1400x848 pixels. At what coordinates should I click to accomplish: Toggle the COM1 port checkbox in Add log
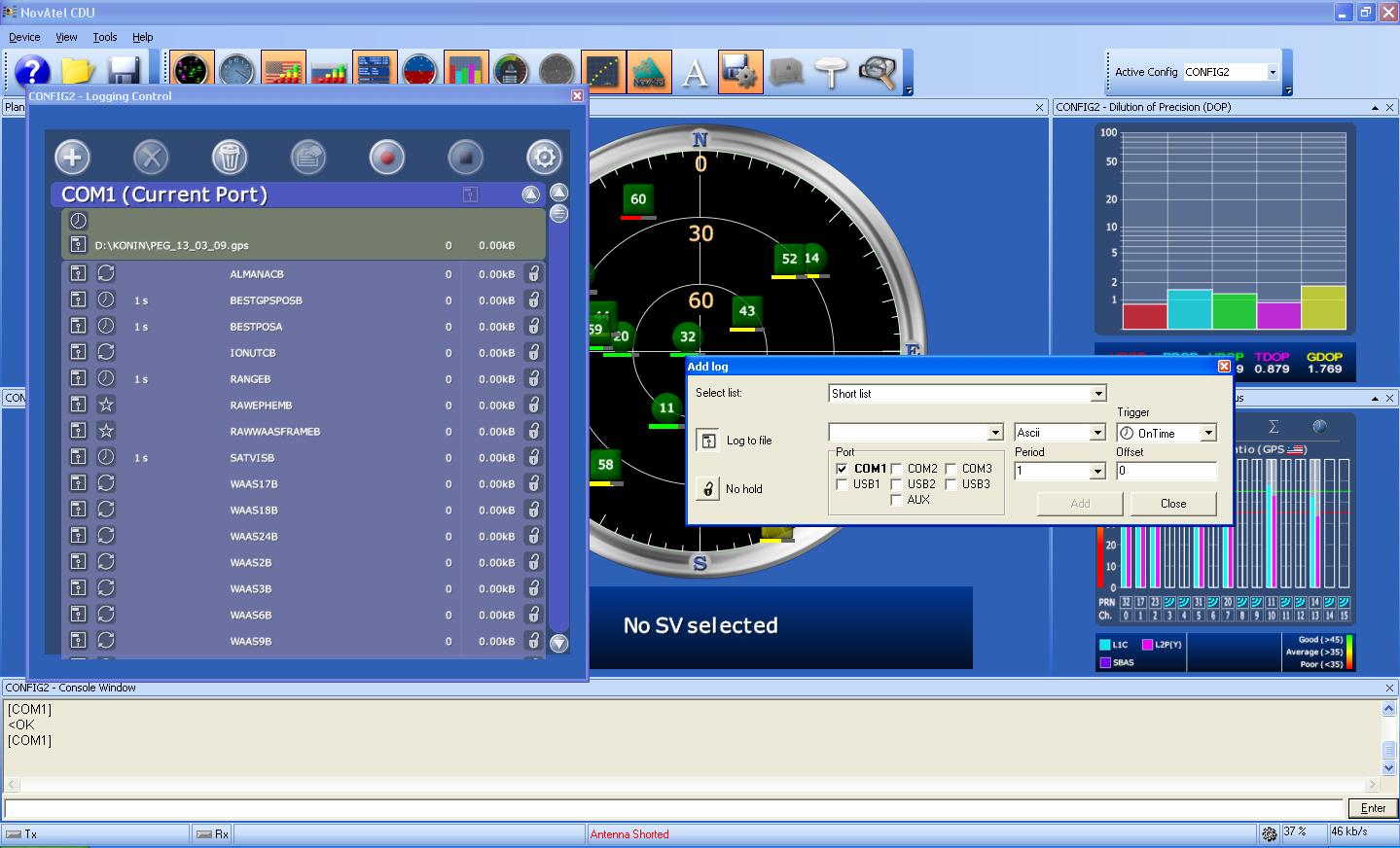pos(842,468)
